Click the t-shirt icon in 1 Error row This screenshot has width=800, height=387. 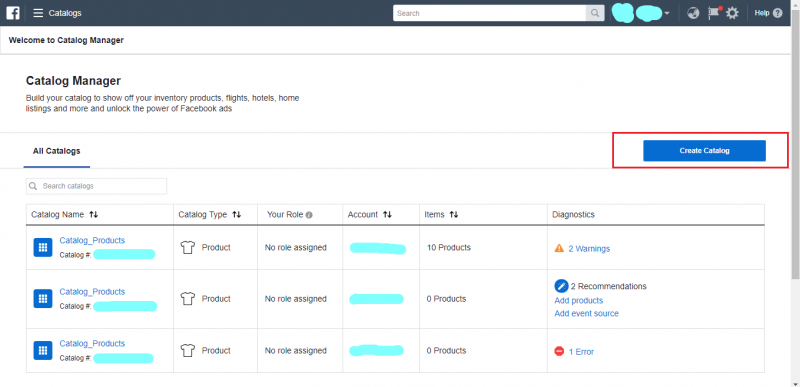tap(188, 350)
